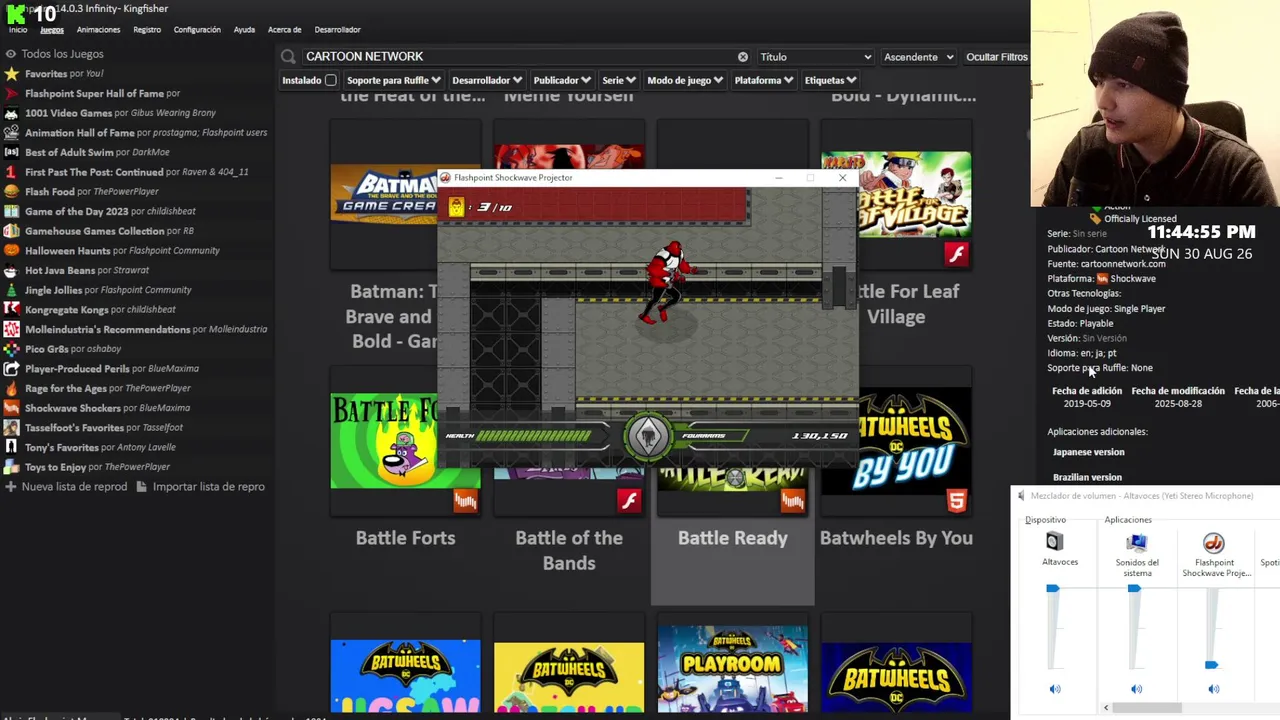
Task: Expand the Modo de juego filter
Action: (x=685, y=80)
